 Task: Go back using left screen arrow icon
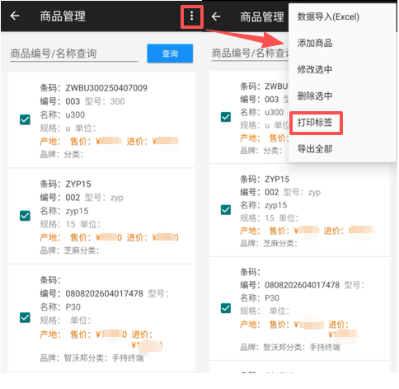pos(15,16)
